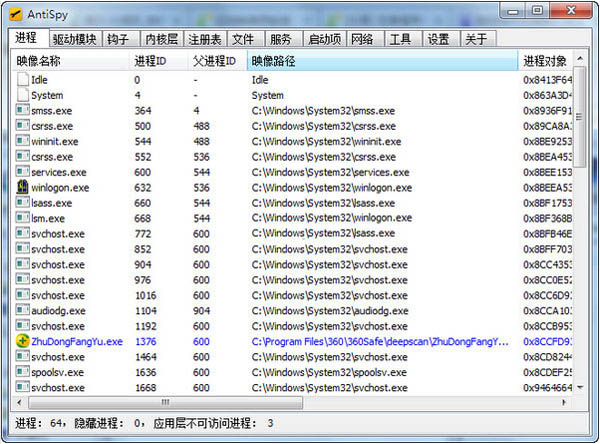Select the ZhuDongFangYu.exe process name
The height and width of the screenshot is (444, 600).
[x=77, y=341]
